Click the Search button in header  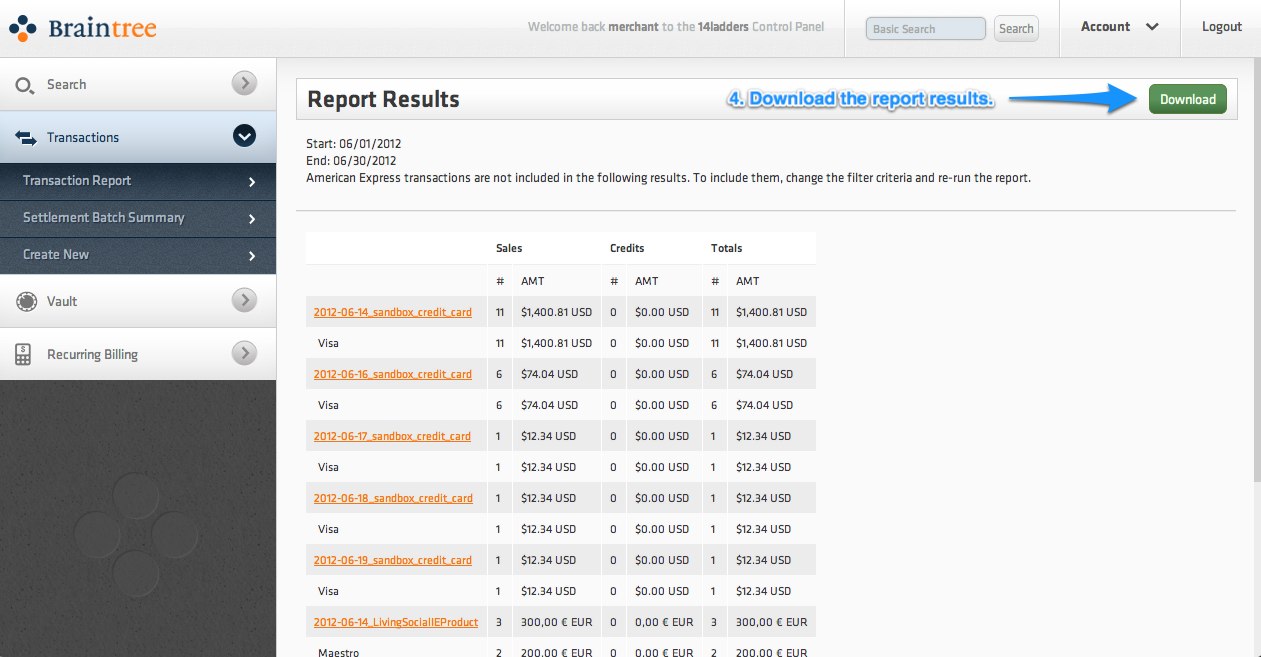tap(1016, 29)
